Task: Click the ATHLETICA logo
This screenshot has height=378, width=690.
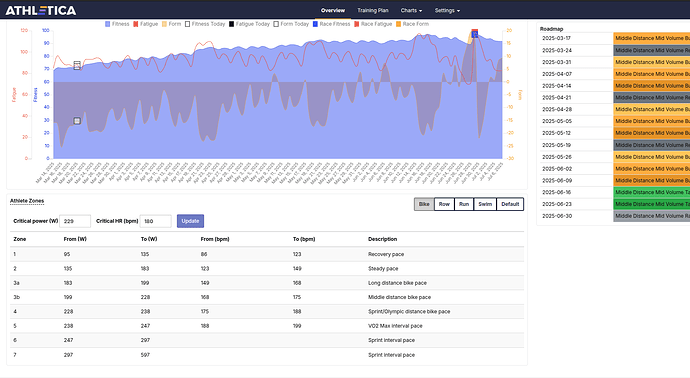Action: click(x=40, y=11)
